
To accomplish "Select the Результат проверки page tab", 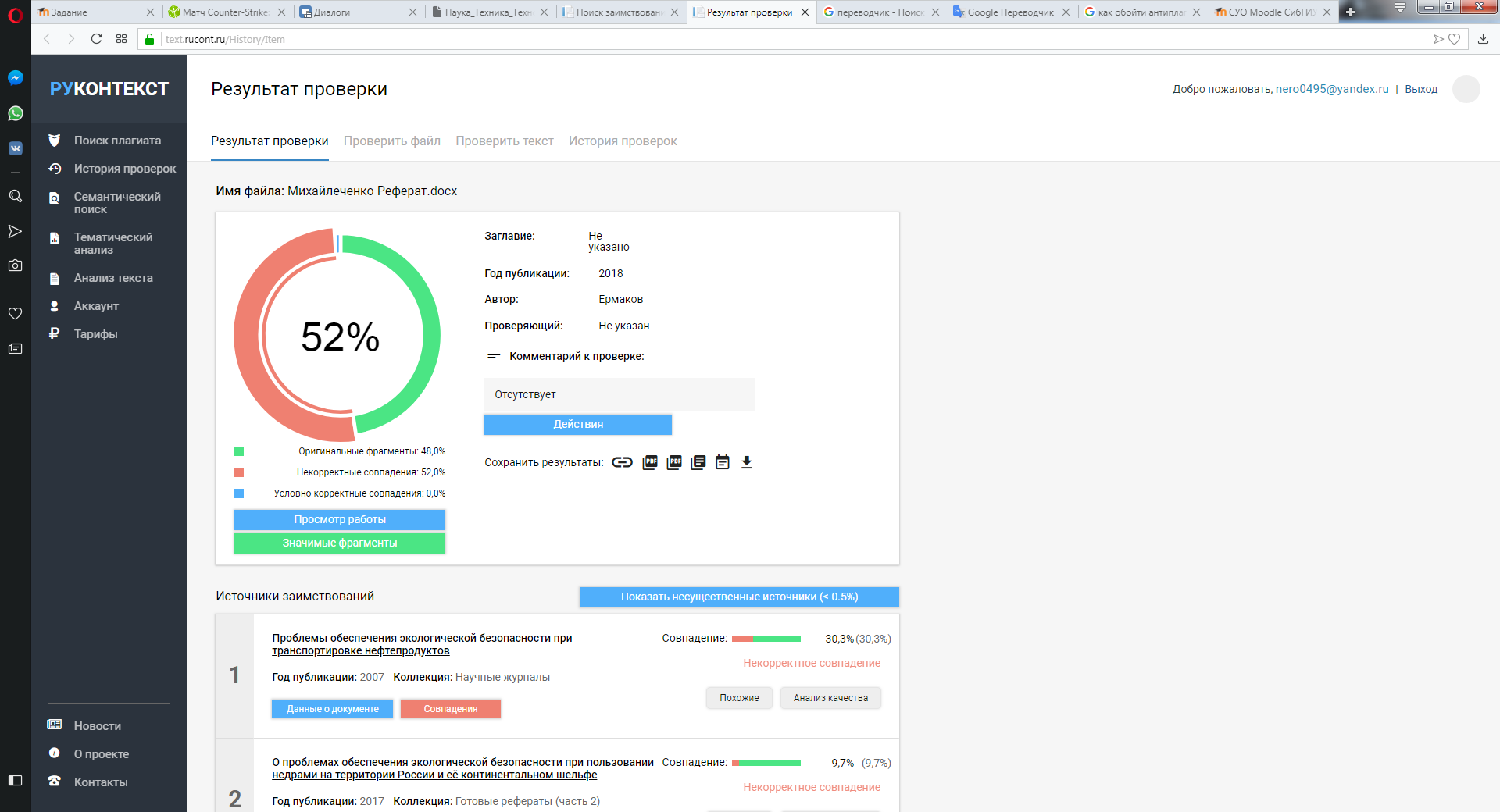I will tap(270, 141).
